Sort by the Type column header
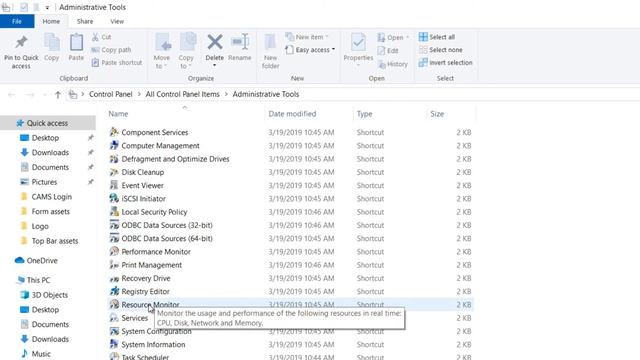This screenshot has width=640, height=360. coord(364,114)
